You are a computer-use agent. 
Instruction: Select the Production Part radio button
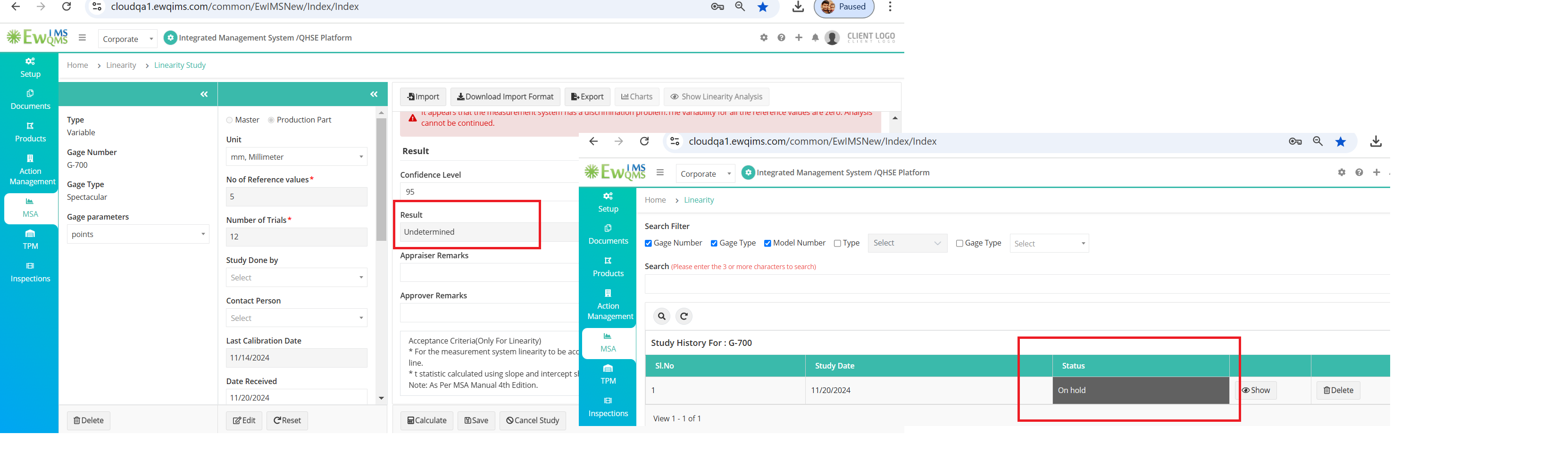[x=272, y=120]
